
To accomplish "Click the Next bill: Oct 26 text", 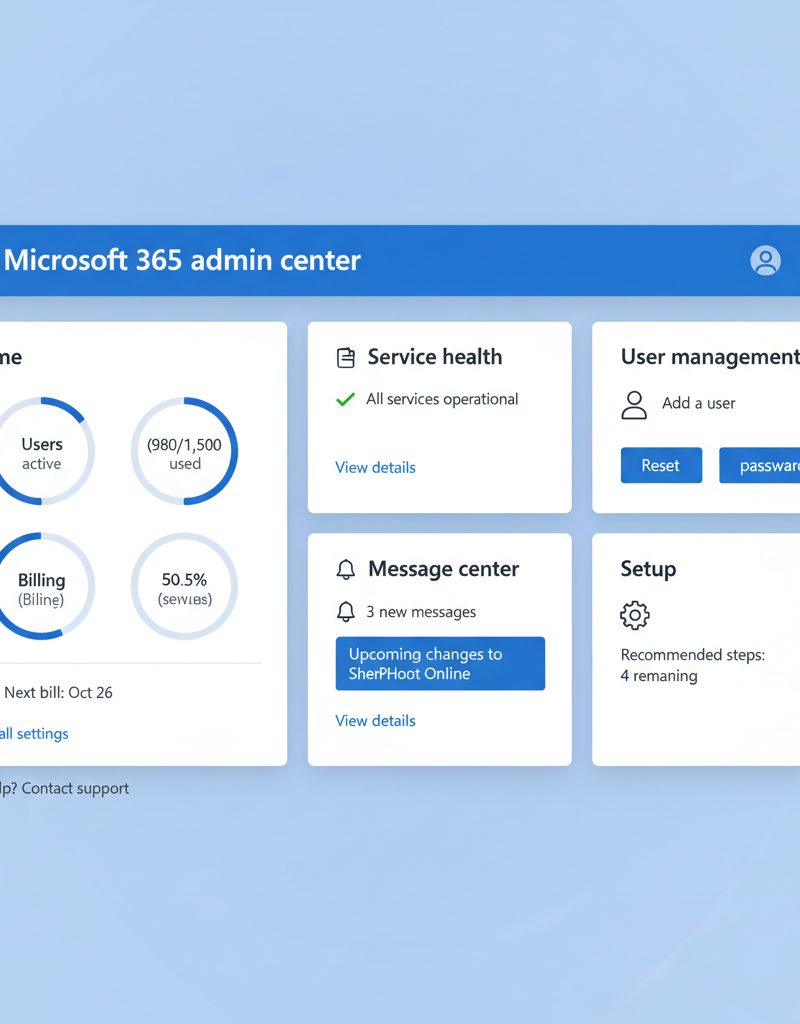I will pyautogui.click(x=58, y=692).
